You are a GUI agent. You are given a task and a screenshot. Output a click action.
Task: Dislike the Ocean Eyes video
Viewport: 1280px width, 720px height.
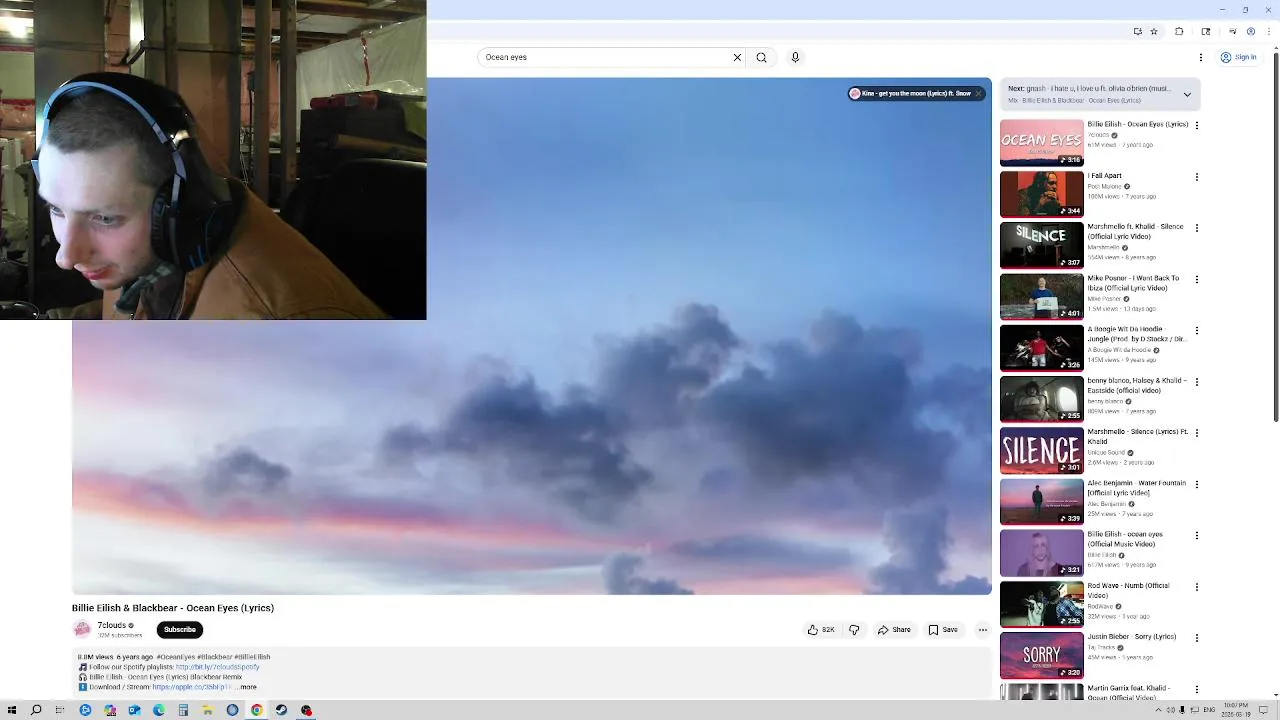(x=854, y=630)
